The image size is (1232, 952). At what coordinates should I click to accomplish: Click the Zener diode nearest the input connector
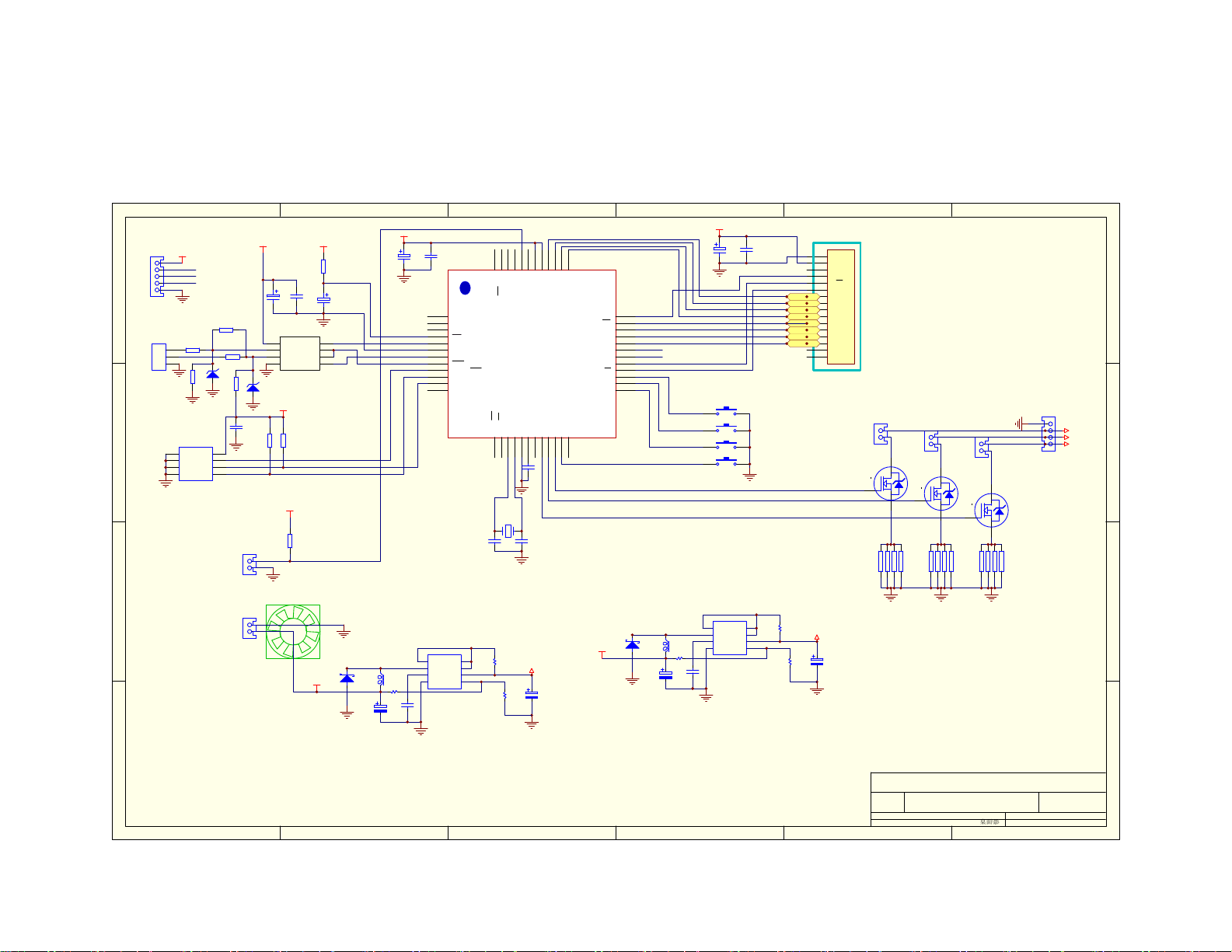point(212,375)
